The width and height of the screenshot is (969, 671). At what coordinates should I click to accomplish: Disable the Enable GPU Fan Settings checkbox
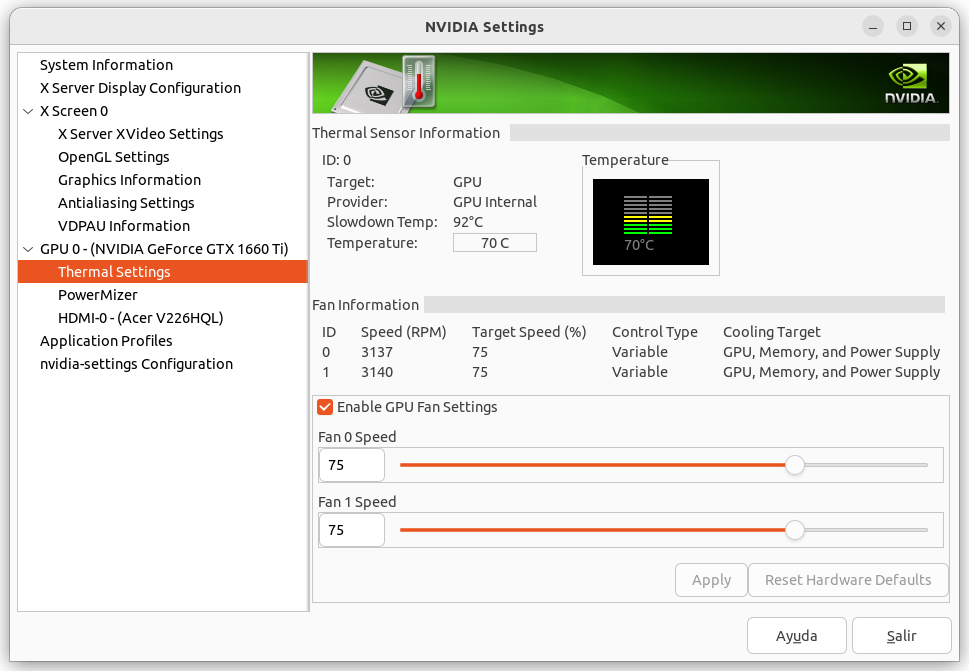tap(325, 407)
